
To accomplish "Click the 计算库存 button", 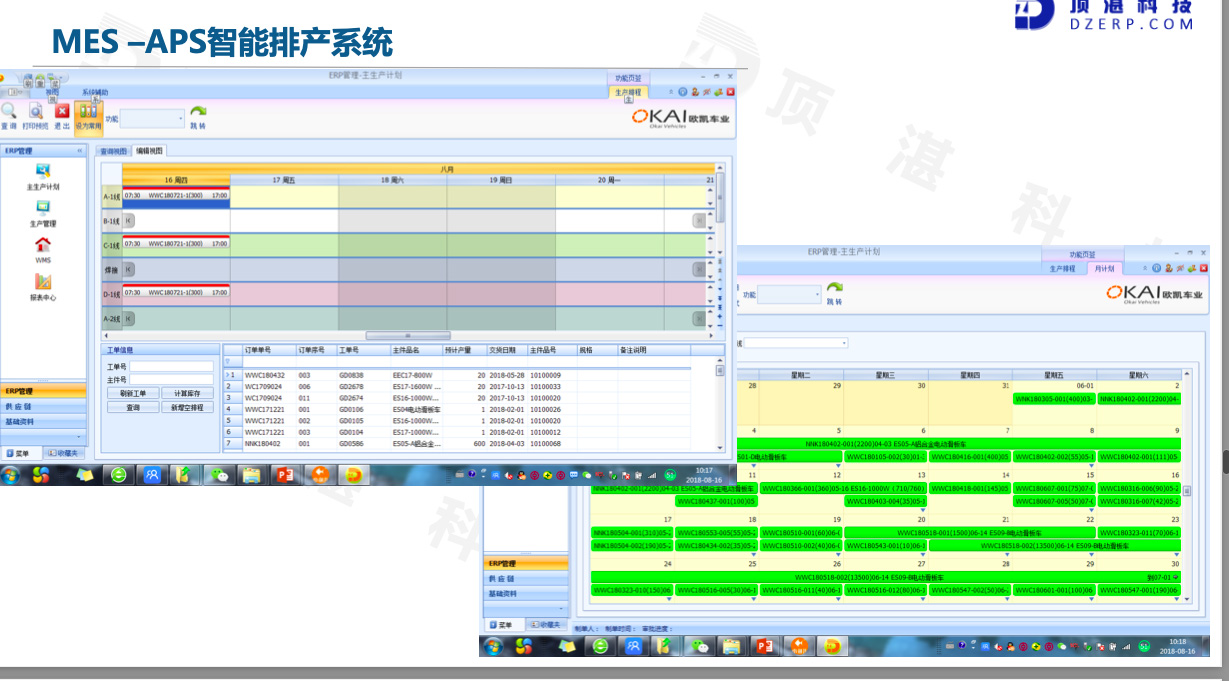I will tap(188, 394).
